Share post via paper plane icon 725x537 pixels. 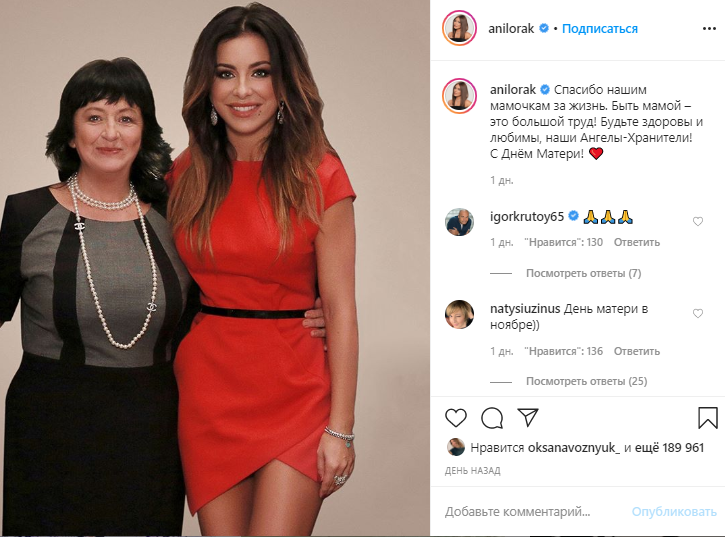click(x=528, y=417)
